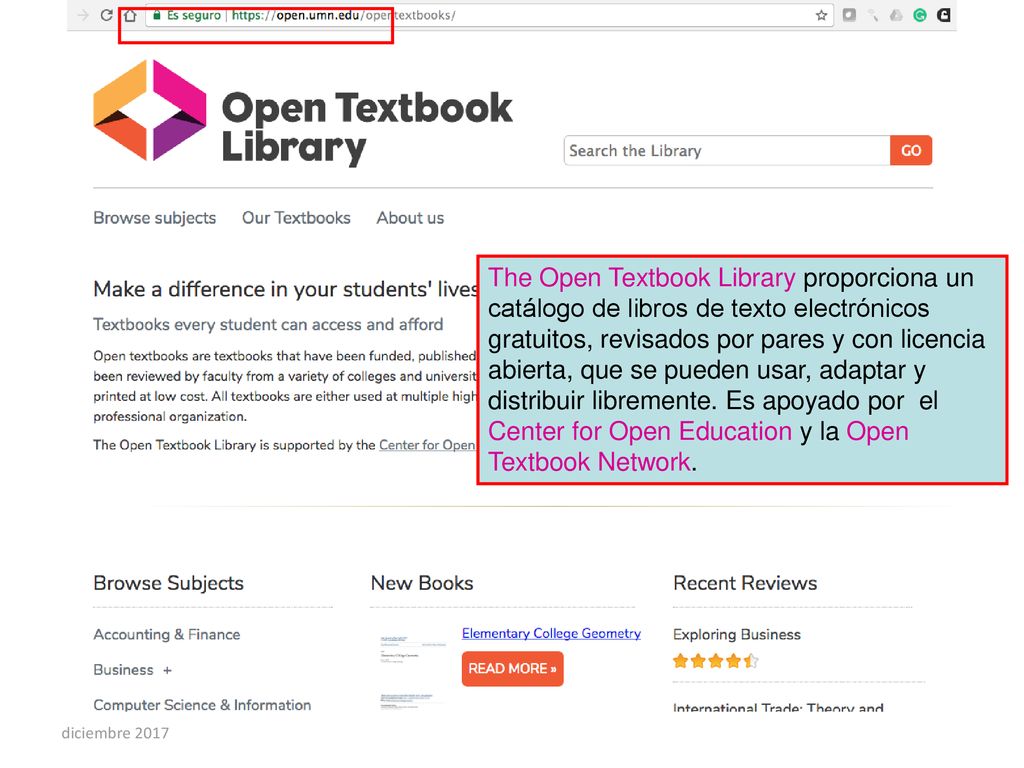Click 'Make a difference in your students' lives'
The image size is (1024, 768).
(285, 289)
